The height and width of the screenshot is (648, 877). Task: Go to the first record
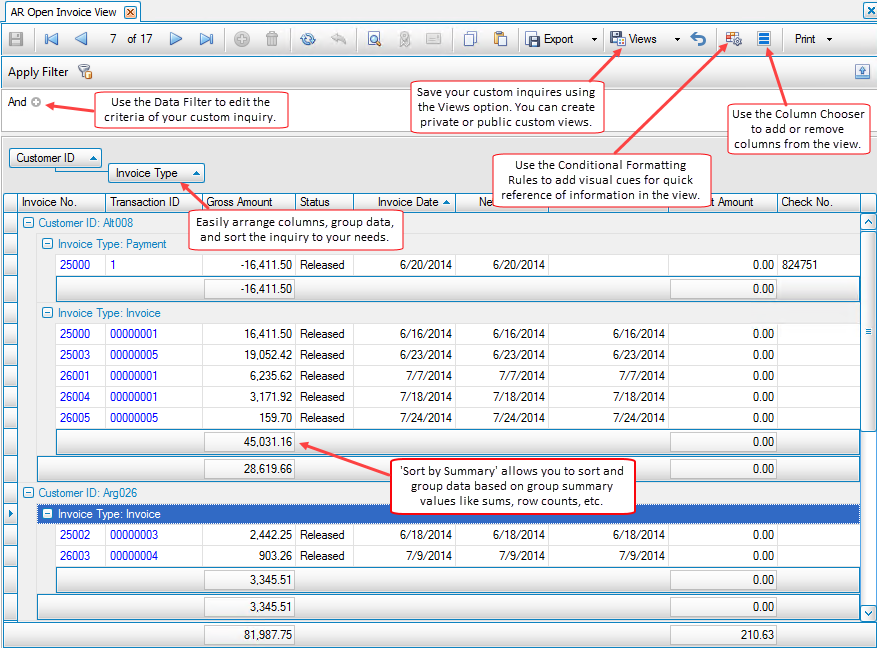coord(51,39)
